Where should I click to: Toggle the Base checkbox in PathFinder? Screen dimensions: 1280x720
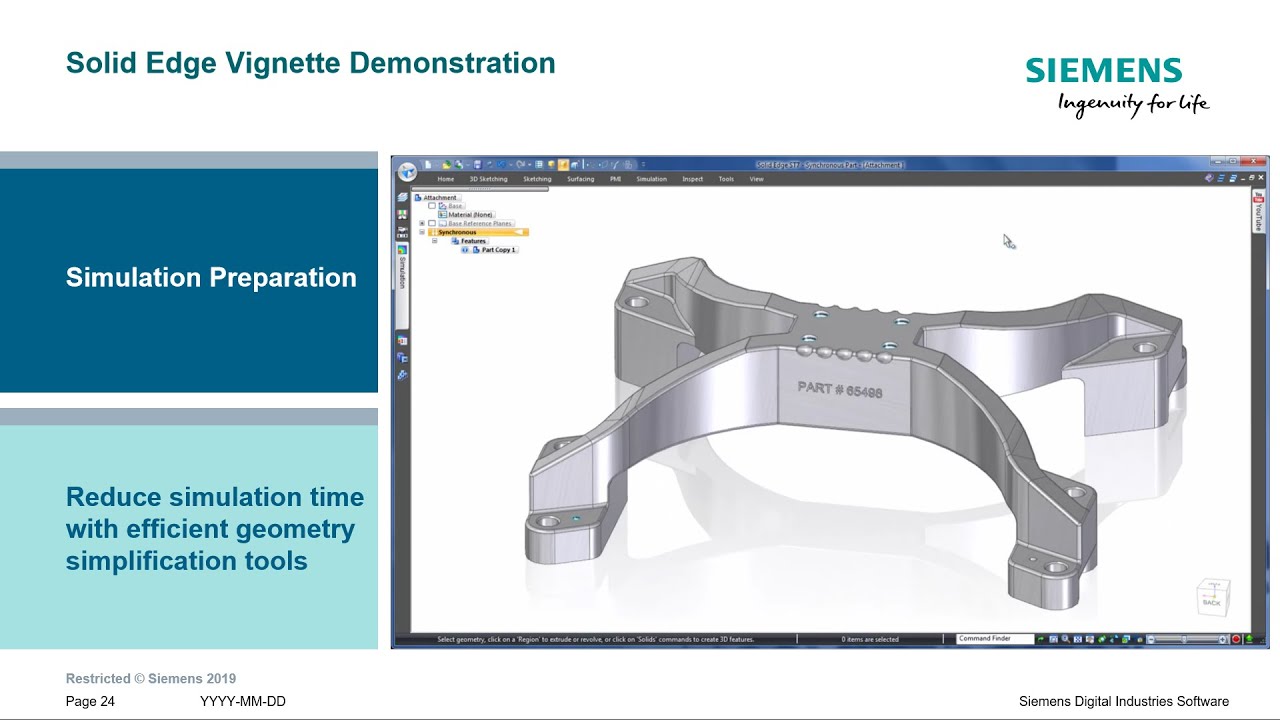pyautogui.click(x=432, y=206)
